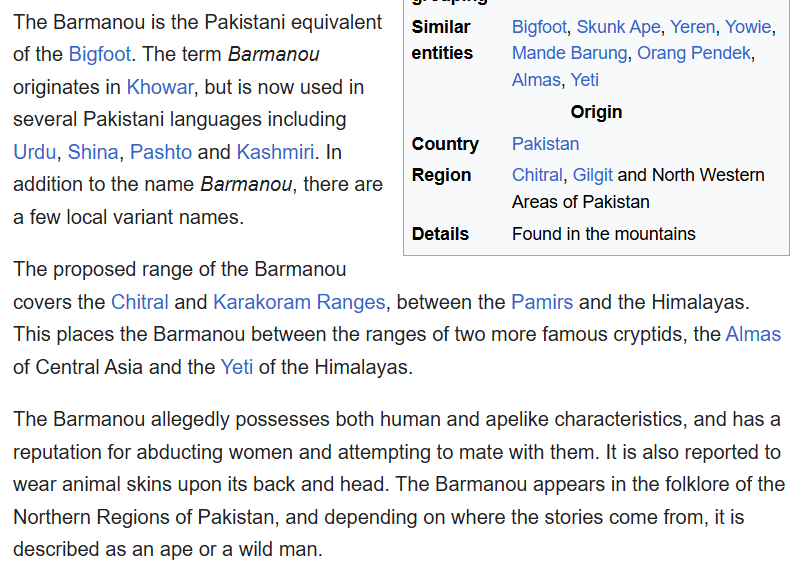Open the Yeti link in the infobox
Screen dimensions: 806x572
[585, 80]
